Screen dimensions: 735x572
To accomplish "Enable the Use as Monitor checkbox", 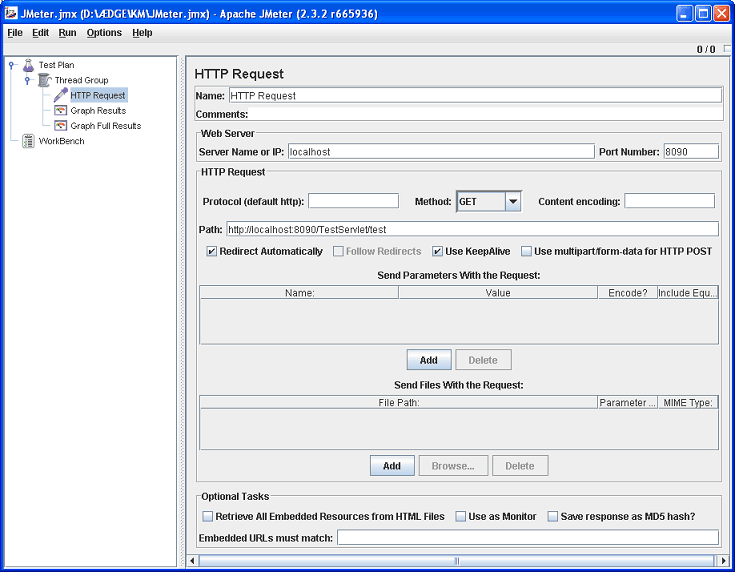I will tap(461, 516).
